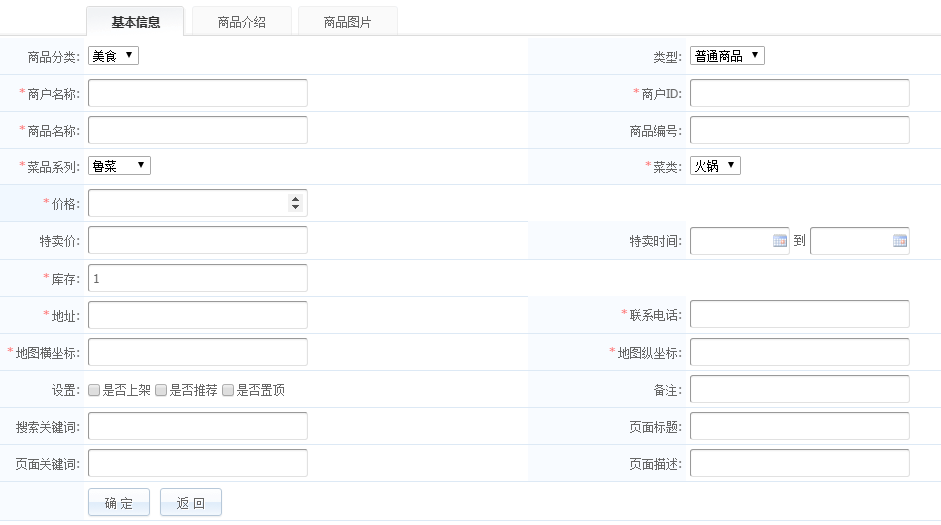Select the 基本信息 tab
Screen dimensions: 941x525
point(136,22)
